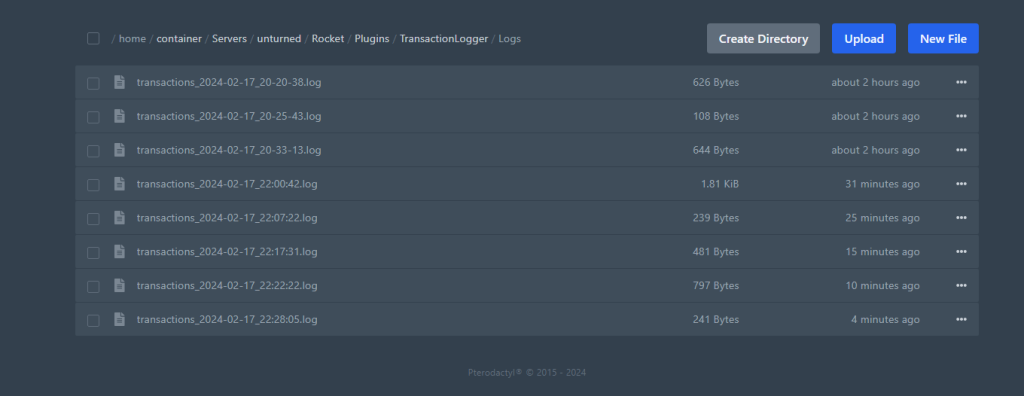Check the box for transactions_2024-02-17_22:28:05.log

pos(93,320)
